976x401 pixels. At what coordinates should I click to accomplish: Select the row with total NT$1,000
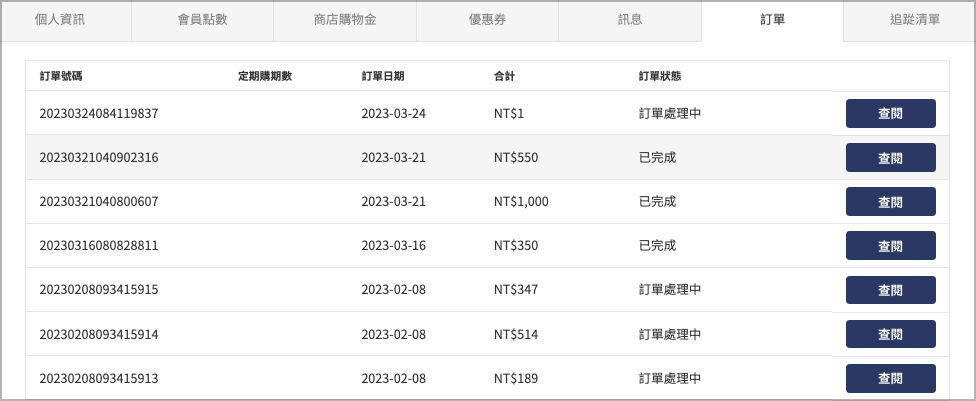(x=487, y=202)
